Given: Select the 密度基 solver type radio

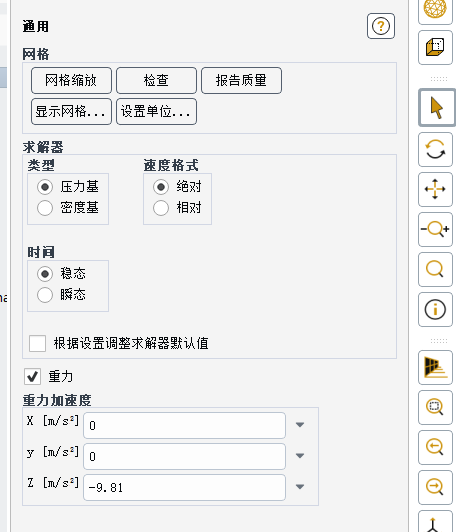Looking at the screenshot, I should click(45, 208).
